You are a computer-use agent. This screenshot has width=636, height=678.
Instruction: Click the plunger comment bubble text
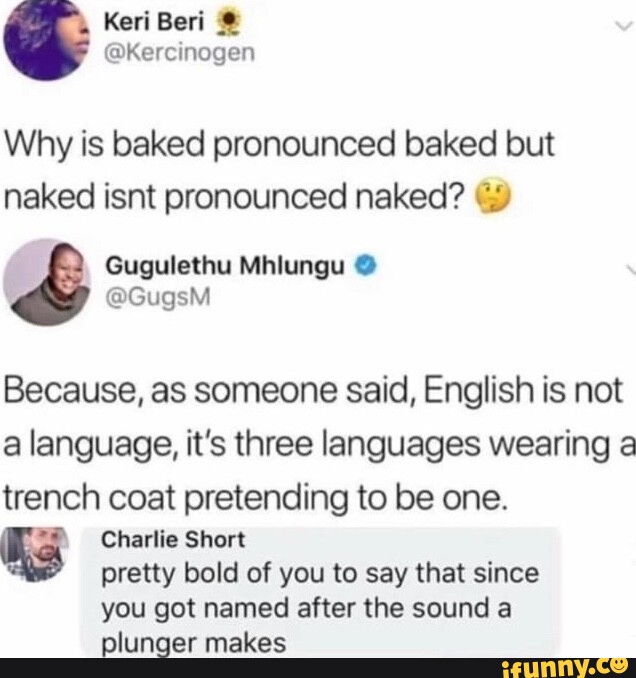320,608
